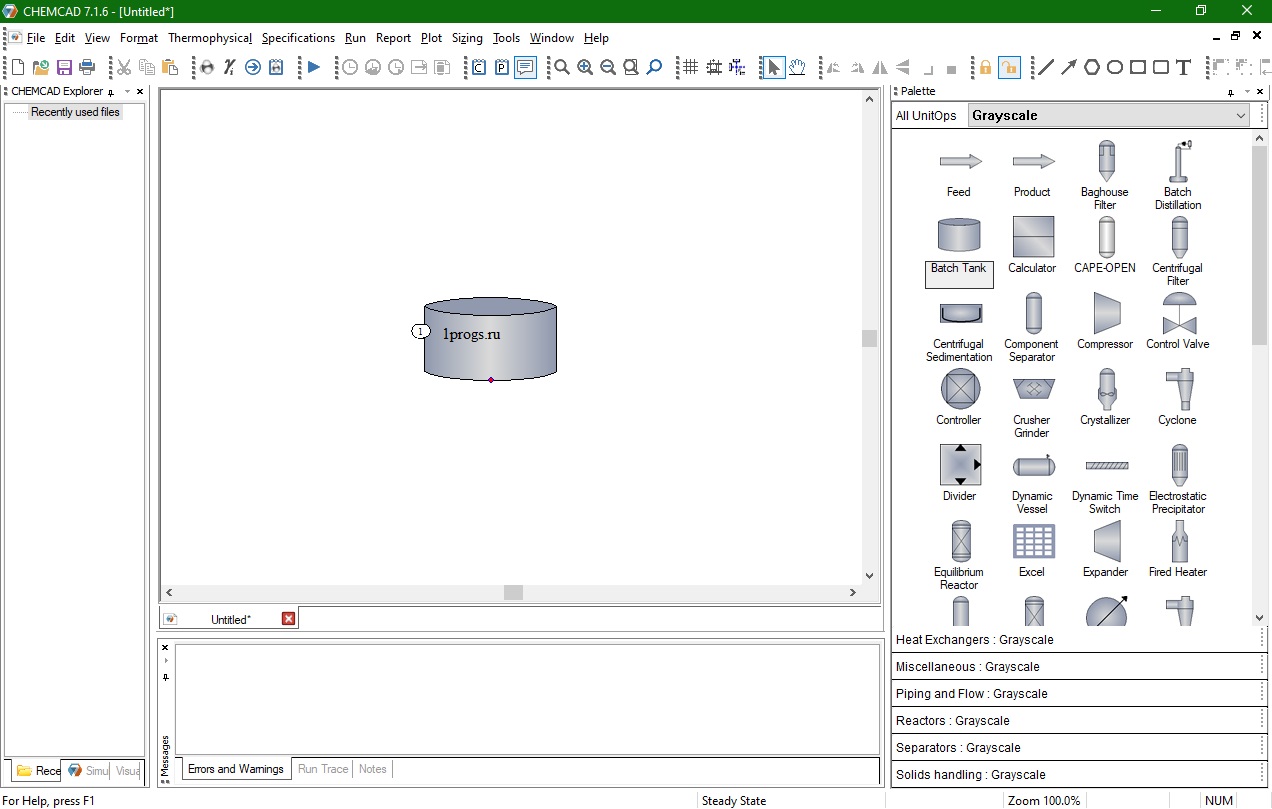Select the Excel unit operation
Viewport: 1272px width, 809px height.
[x=1032, y=550]
